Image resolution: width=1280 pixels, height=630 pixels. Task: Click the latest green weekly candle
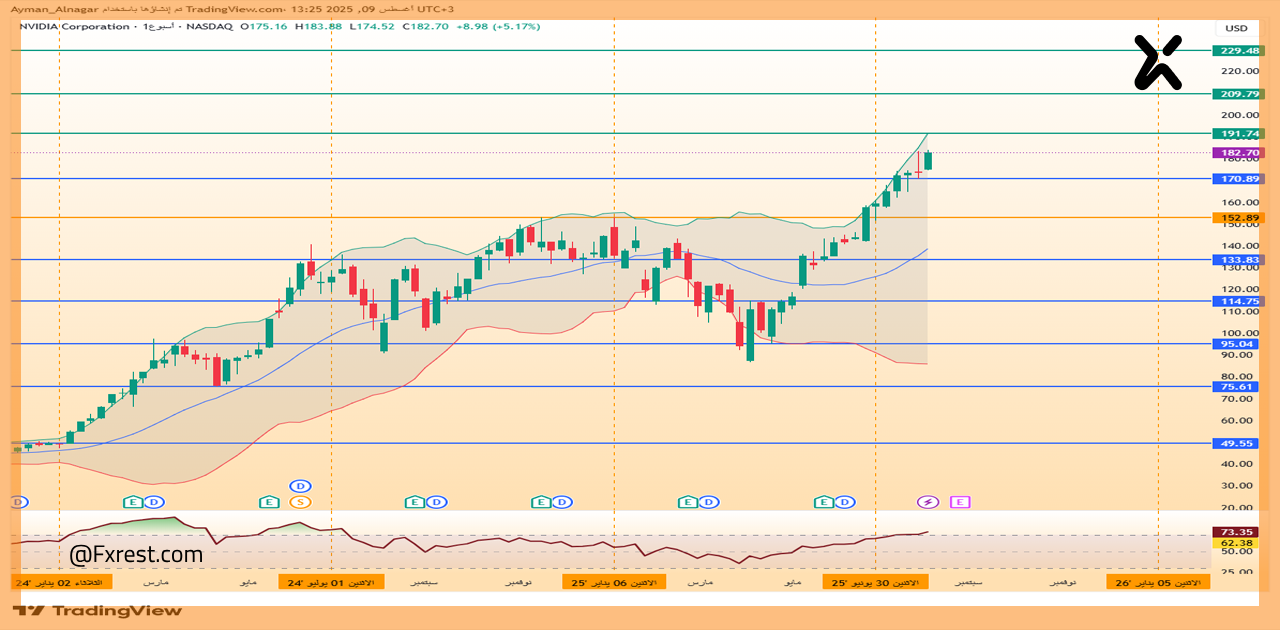(928, 160)
